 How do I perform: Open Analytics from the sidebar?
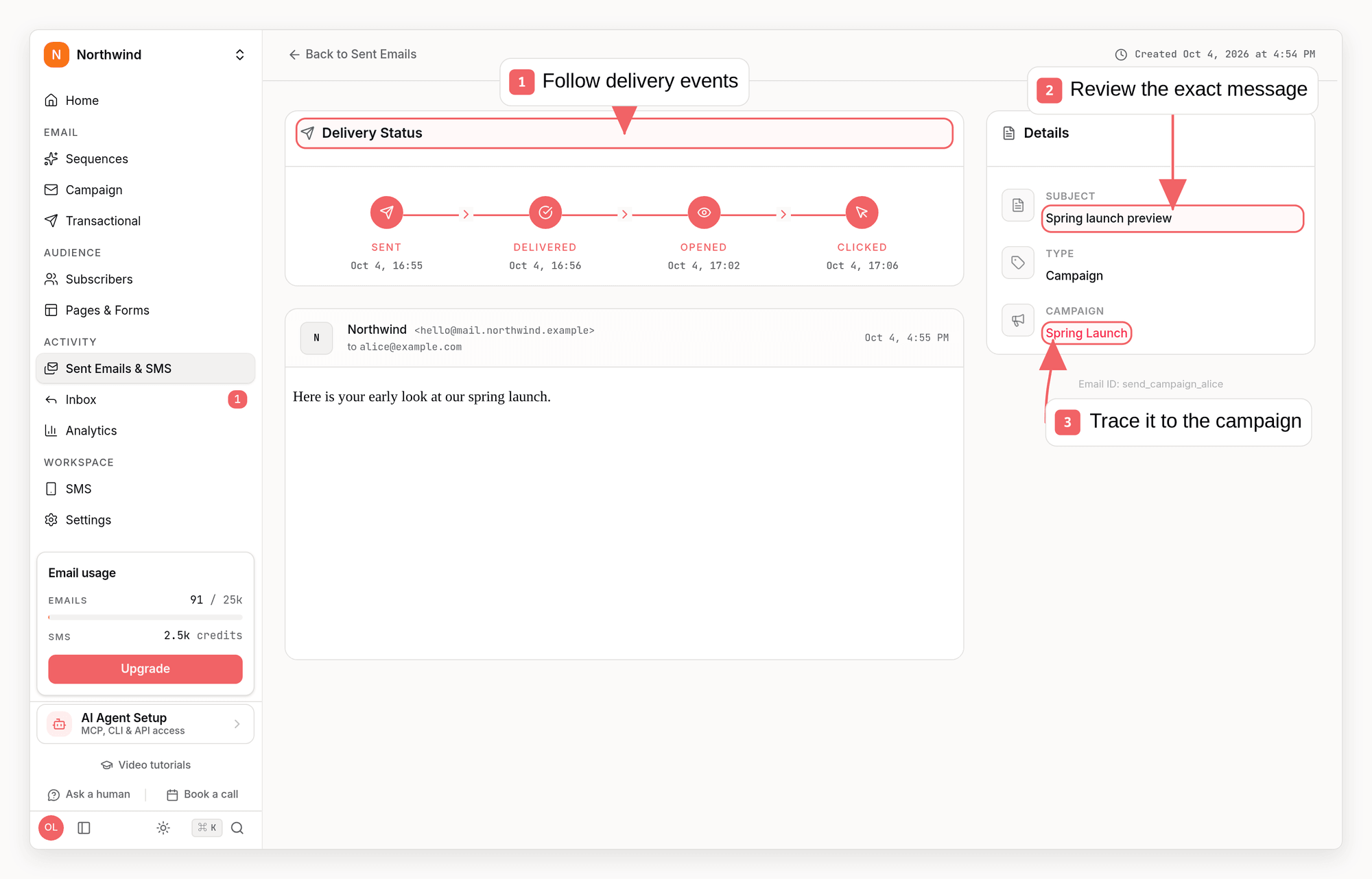click(x=145, y=431)
